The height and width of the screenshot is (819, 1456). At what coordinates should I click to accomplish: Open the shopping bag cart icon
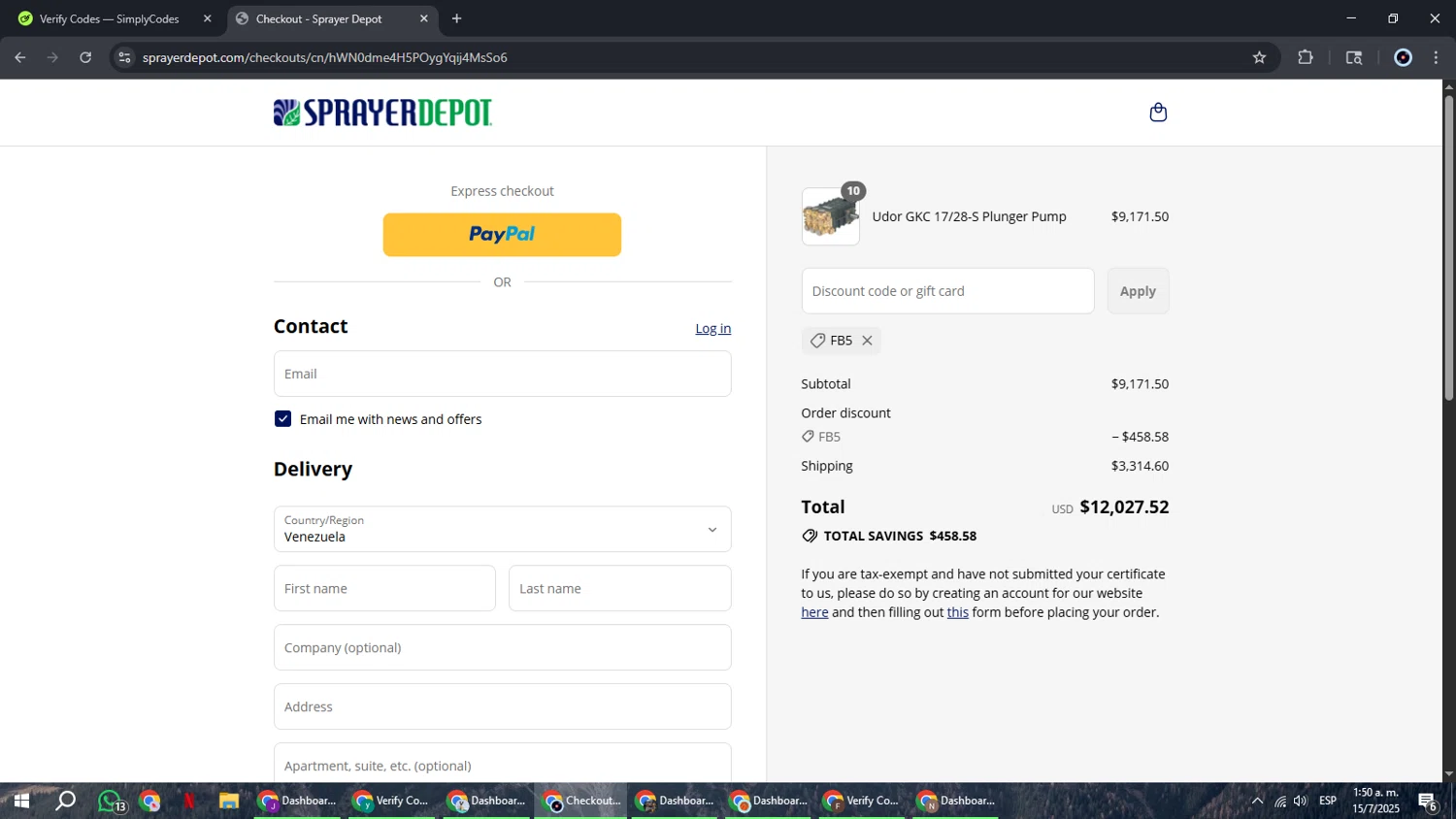[1158, 113]
